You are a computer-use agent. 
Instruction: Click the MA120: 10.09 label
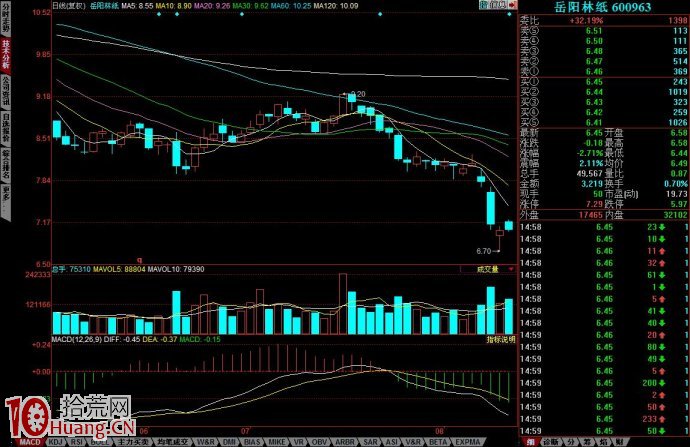click(336, 6)
